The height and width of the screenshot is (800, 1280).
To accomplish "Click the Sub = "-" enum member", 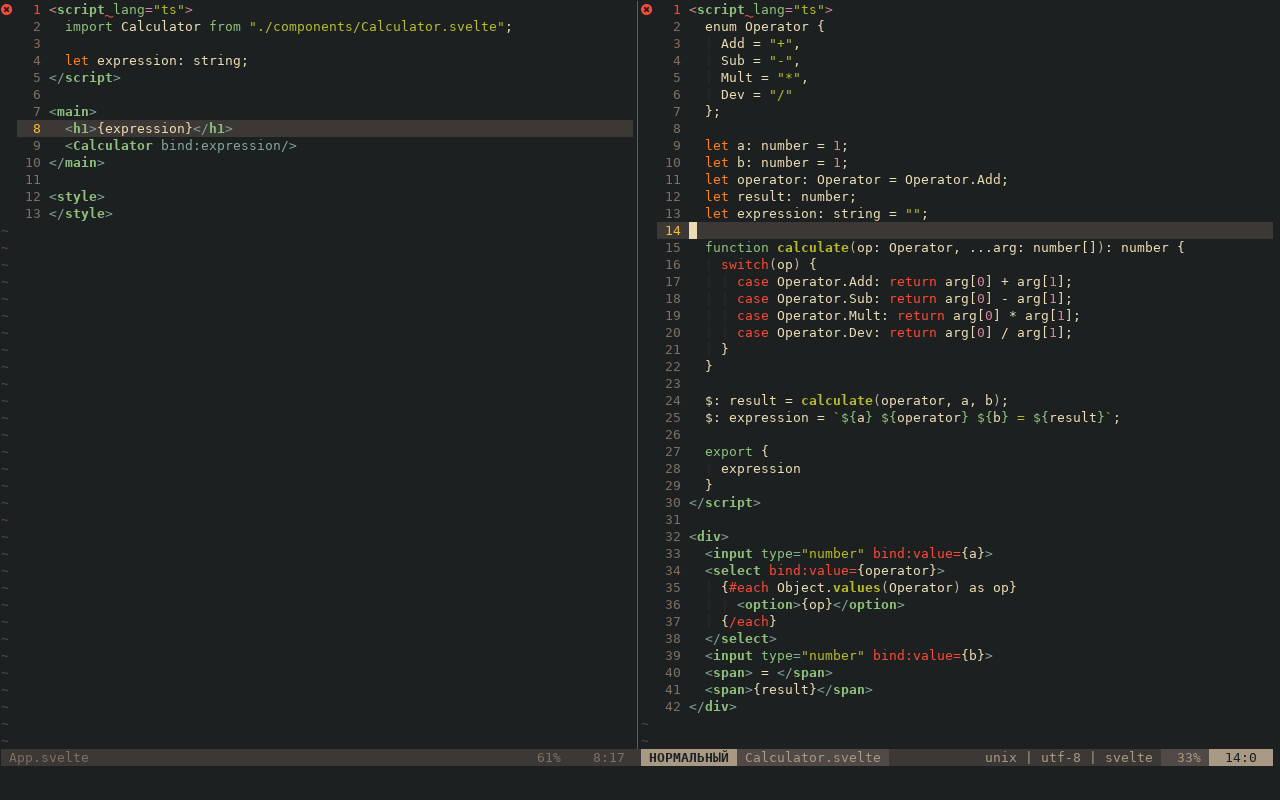I will tap(761, 60).
